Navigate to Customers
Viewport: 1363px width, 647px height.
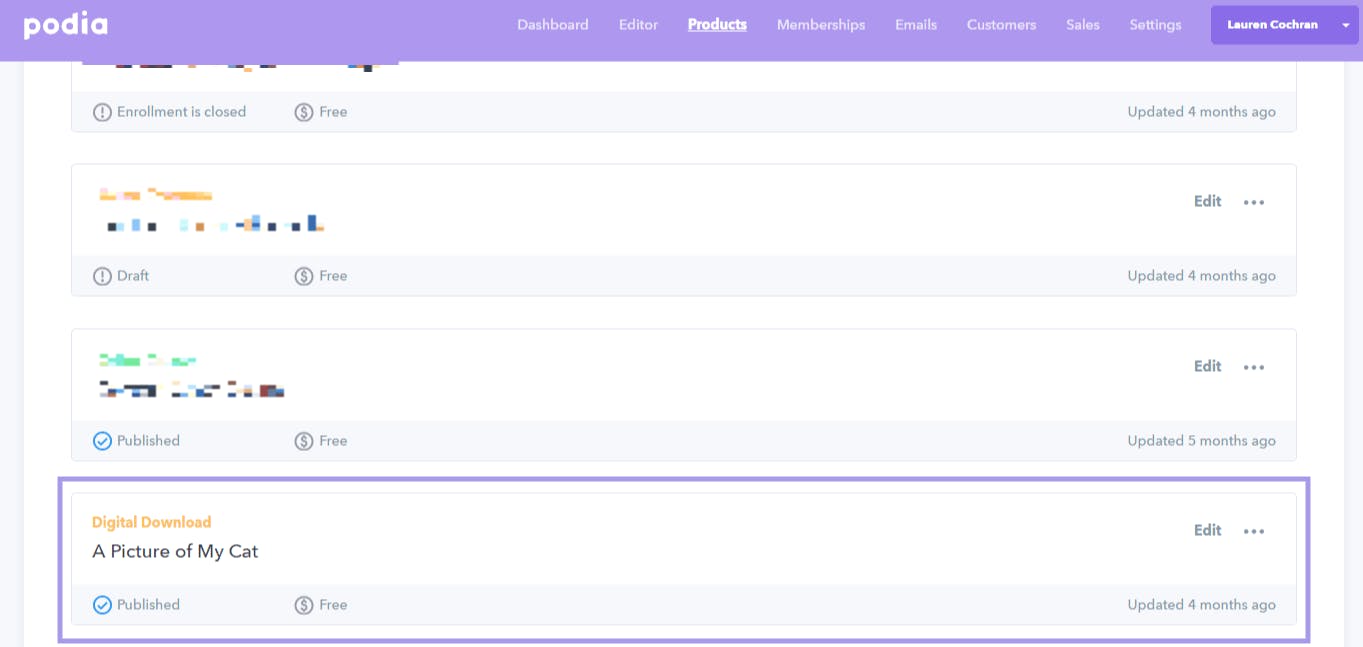(x=1001, y=25)
